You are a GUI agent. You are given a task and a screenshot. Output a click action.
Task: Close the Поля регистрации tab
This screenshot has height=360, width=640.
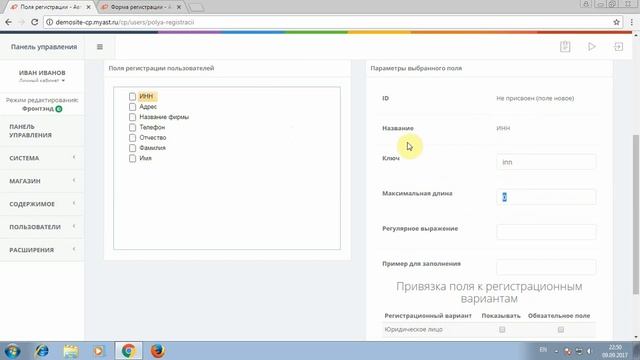click(x=89, y=7)
